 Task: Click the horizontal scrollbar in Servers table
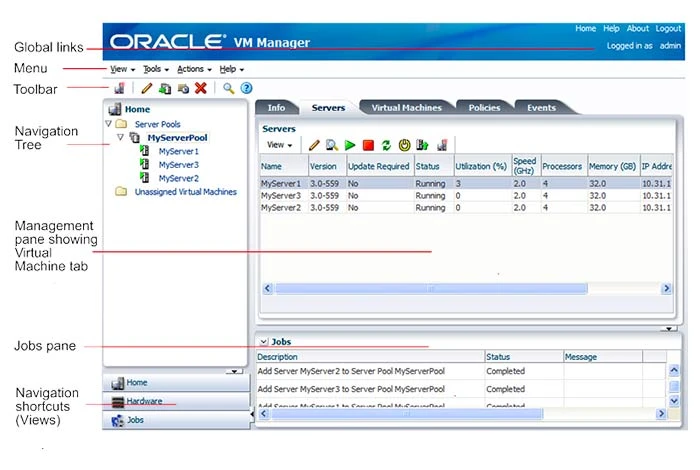click(x=431, y=289)
